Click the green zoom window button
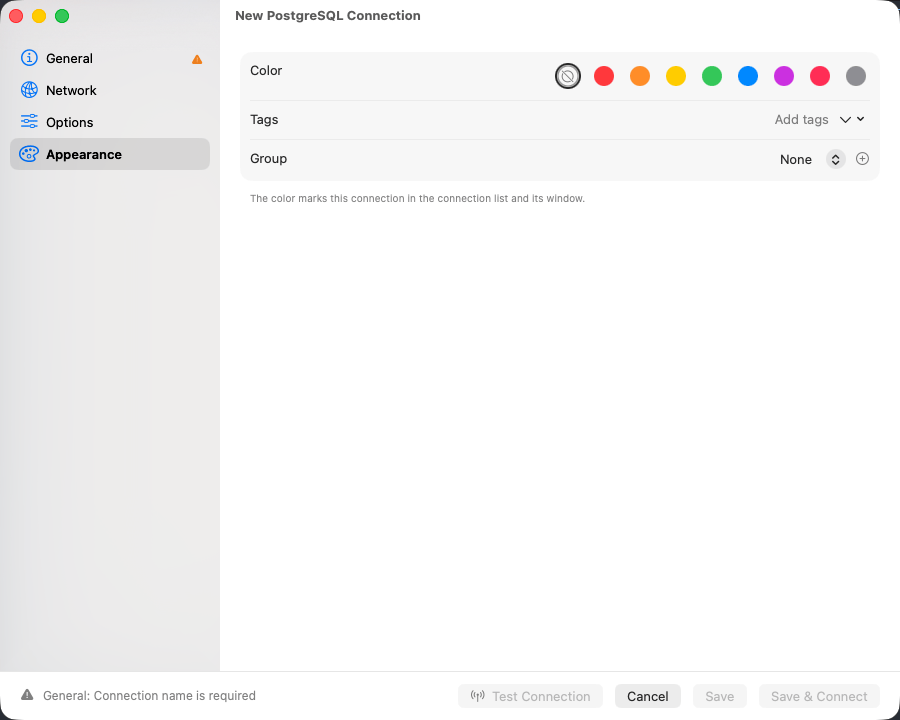The image size is (900, 720). point(62,16)
